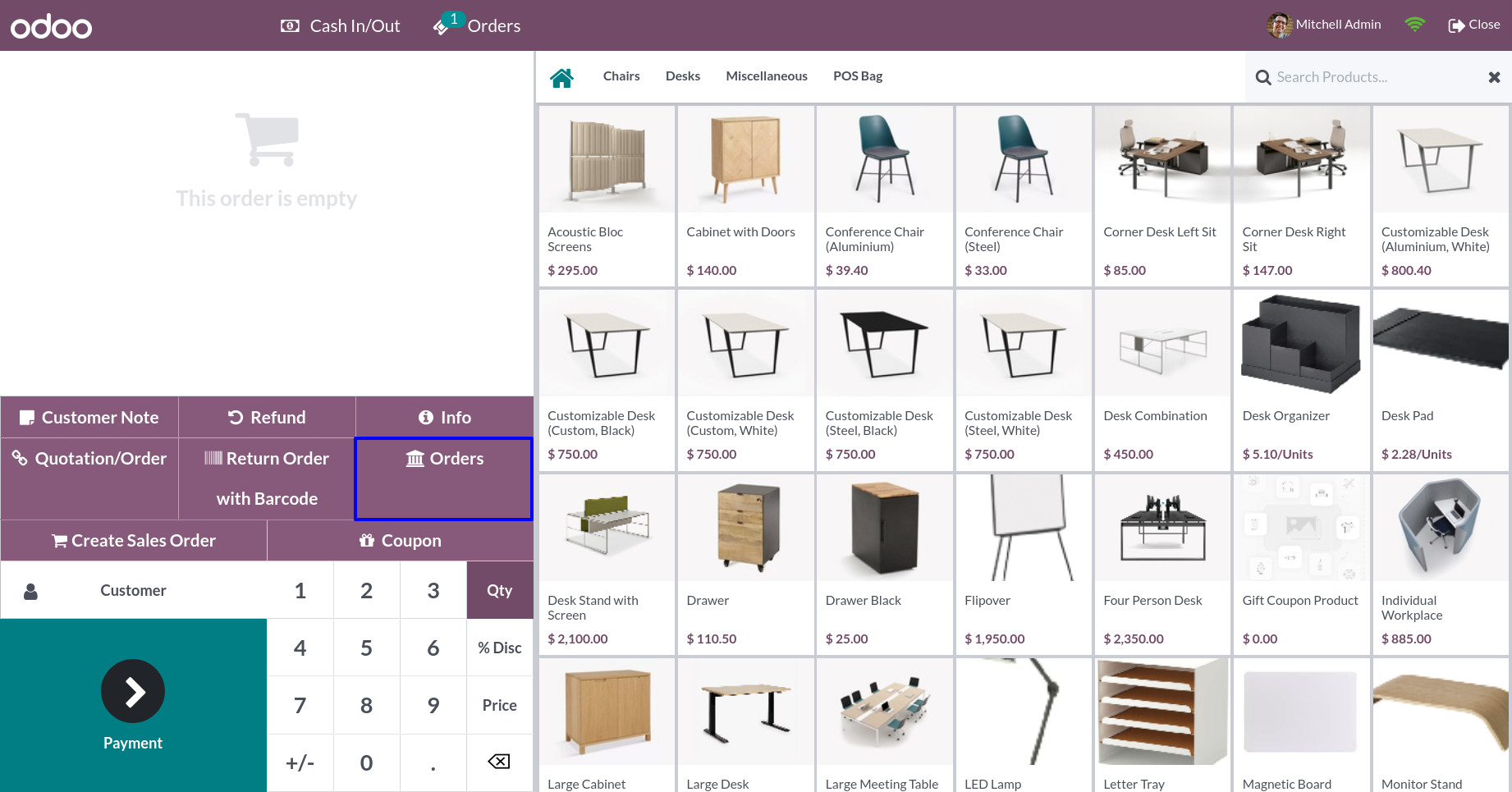
Task: Add Customizable Desk (Aluminium, White)
Action: pyautogui.click(x=1441, y=196)
